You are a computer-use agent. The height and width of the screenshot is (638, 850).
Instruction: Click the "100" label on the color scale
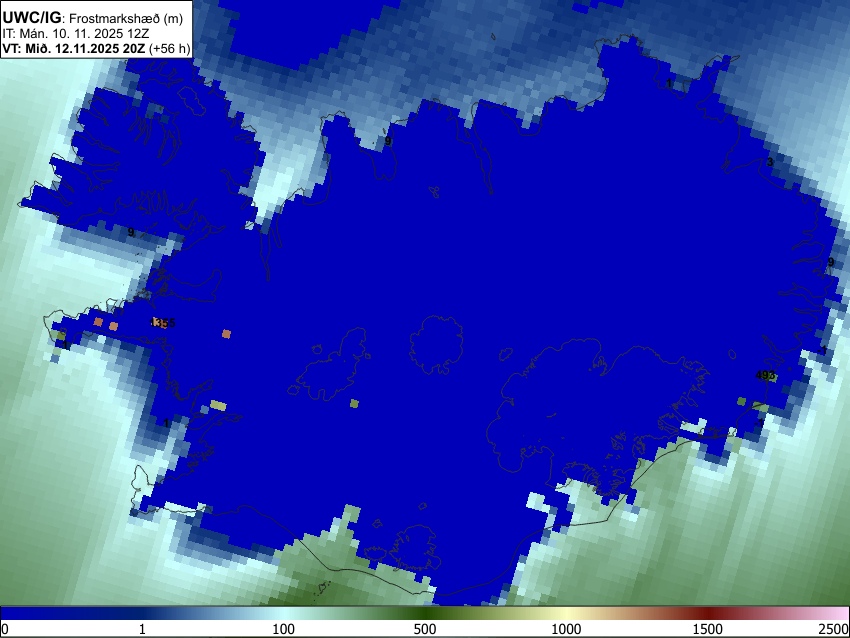tap(284, 629)
